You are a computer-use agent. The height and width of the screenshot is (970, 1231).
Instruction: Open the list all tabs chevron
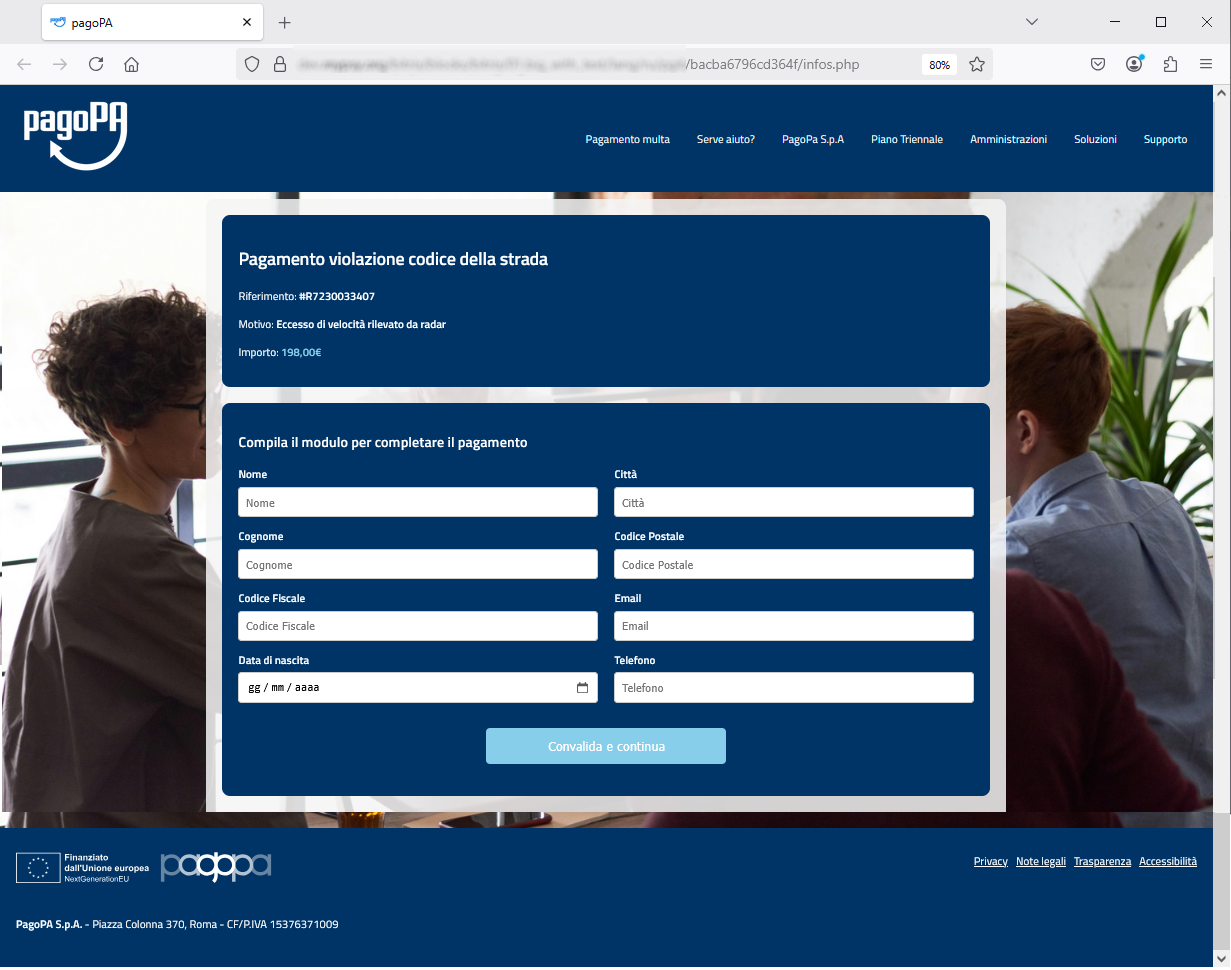(1032, 22)
